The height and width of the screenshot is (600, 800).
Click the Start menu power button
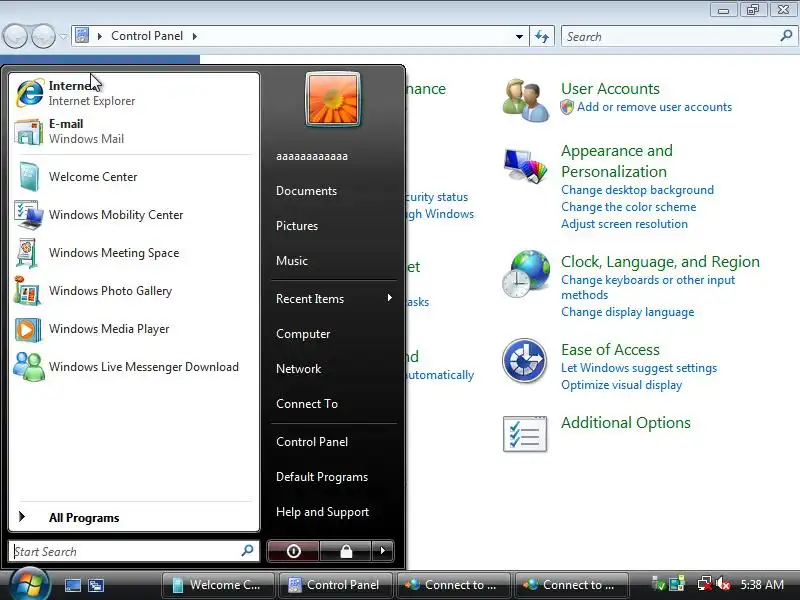pyautogui.click(x=293, y=551)
